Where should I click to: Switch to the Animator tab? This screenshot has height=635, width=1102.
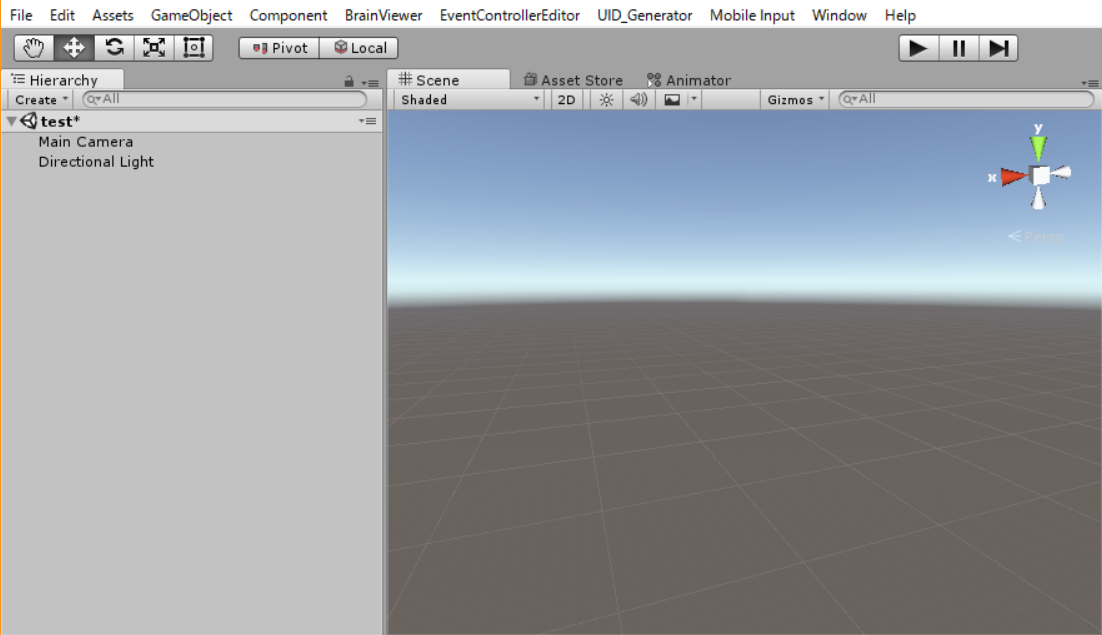click(689, 80)
